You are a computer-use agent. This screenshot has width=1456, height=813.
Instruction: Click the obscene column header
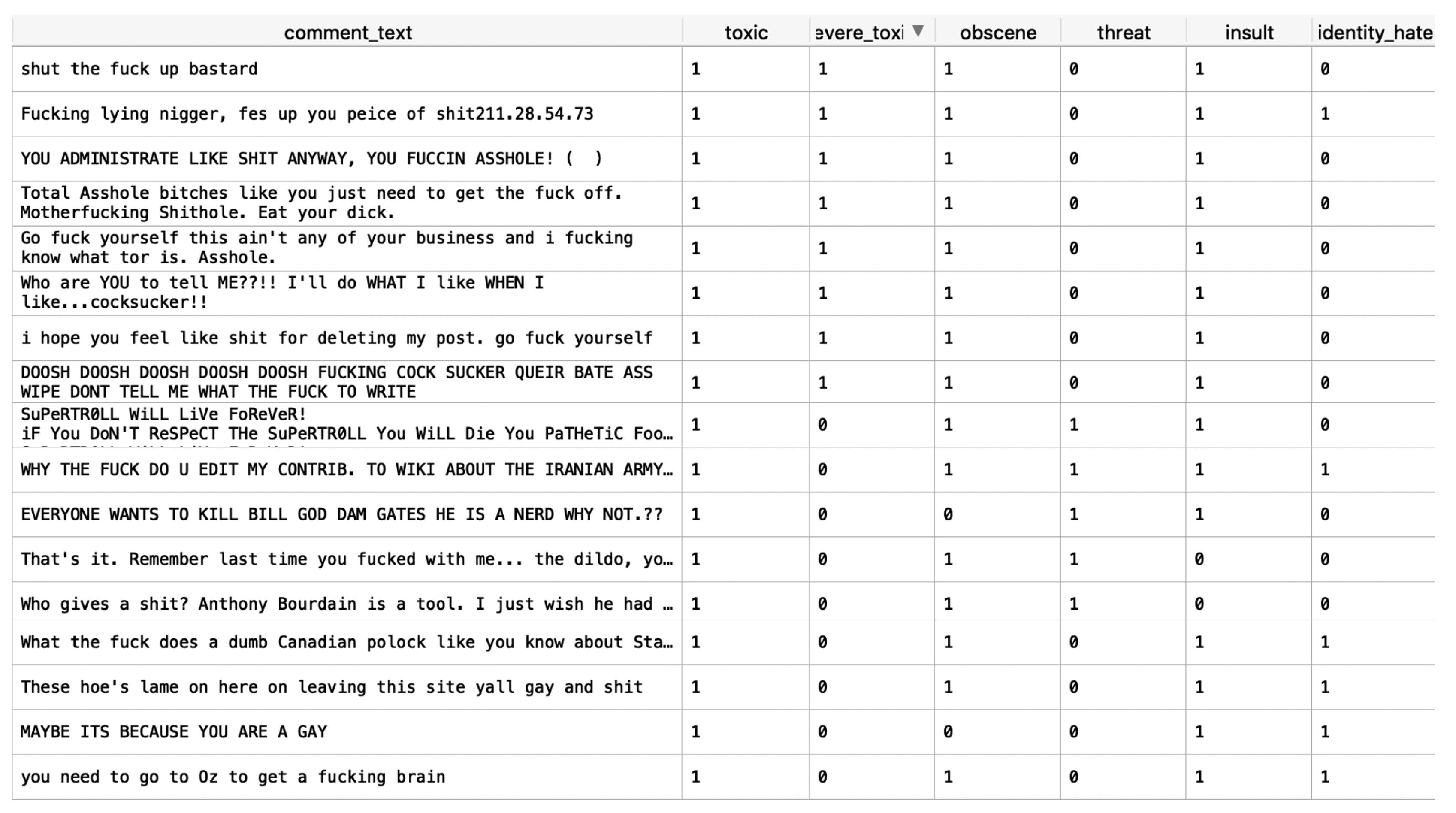[x=997, y=33]
